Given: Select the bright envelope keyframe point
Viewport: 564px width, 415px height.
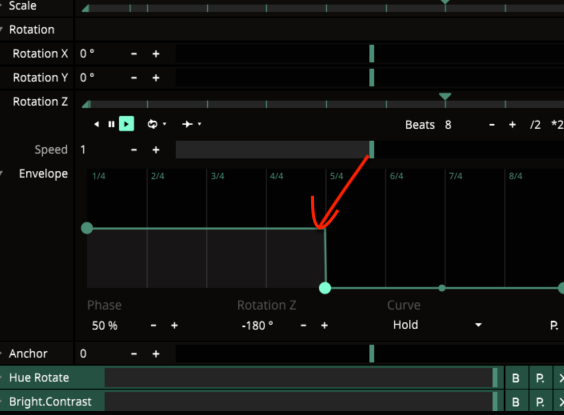Looking at the screenshot, I should [325, 288].
